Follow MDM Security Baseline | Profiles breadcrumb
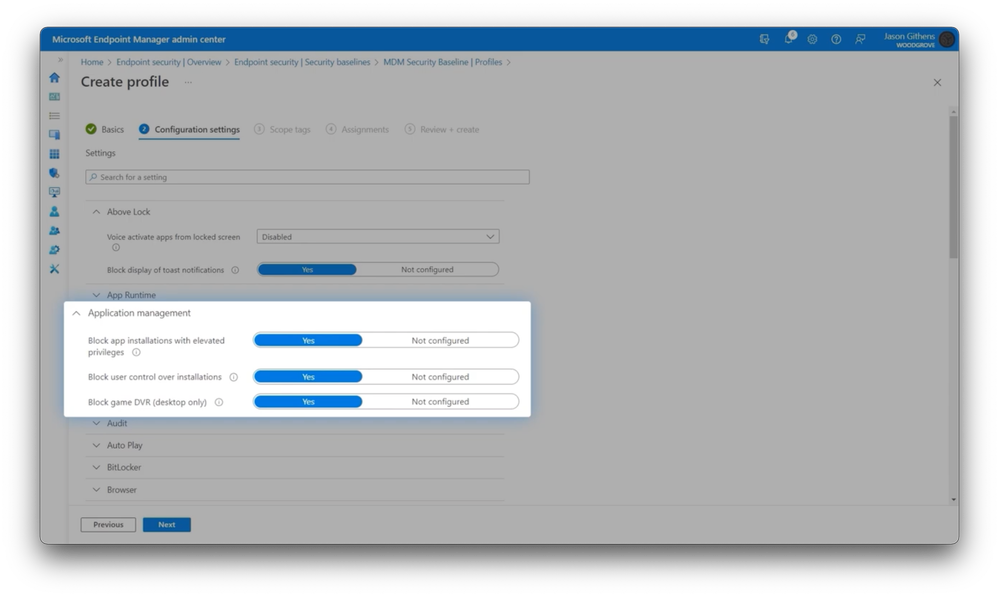The height and width of the screenshot is (597, 999). click(x=443, y=62)
